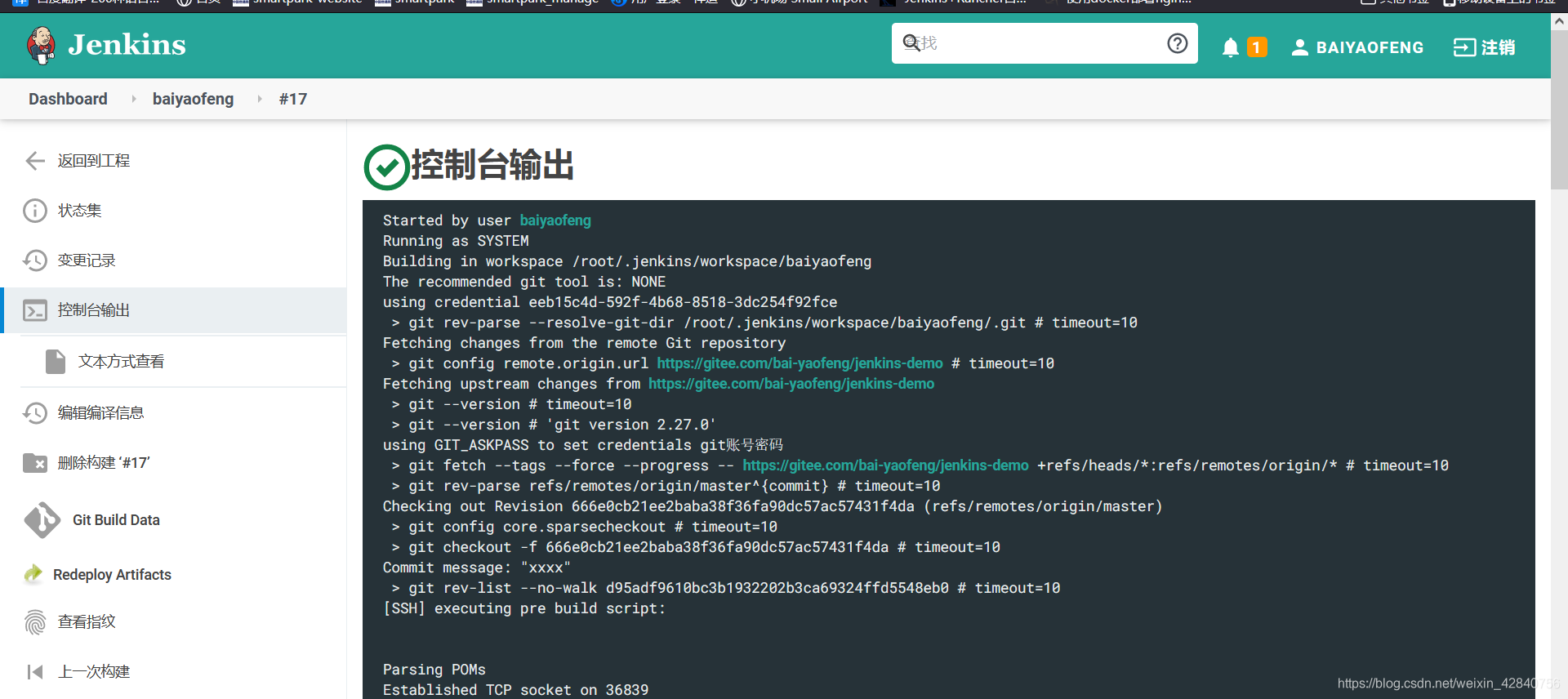Open gitee URL in git fetch line

coord(885,465)
